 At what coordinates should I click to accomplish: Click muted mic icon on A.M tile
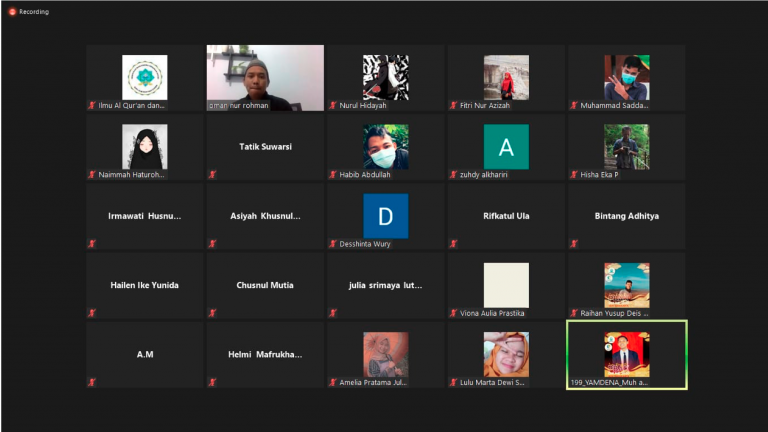point(92,382)
